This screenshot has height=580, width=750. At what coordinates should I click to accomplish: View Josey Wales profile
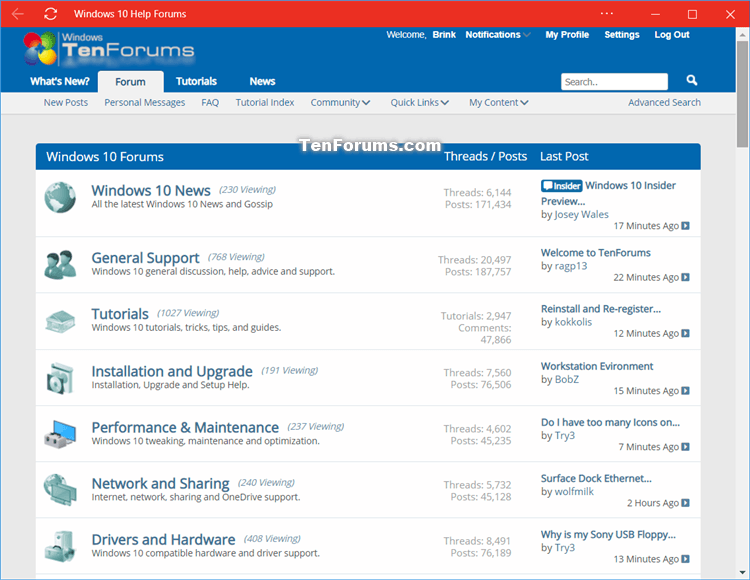pyautogui.click(x=581, y=214)
